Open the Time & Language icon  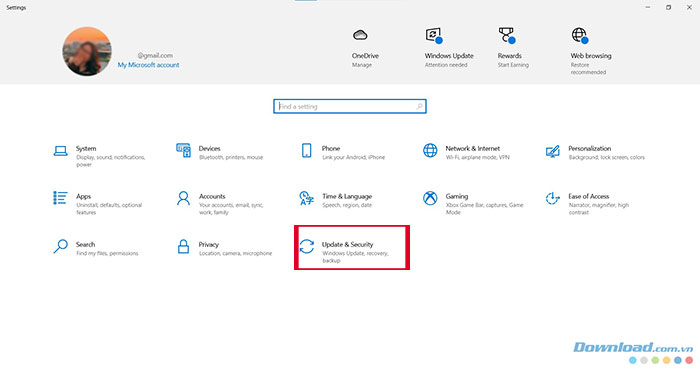coord(307,198)
